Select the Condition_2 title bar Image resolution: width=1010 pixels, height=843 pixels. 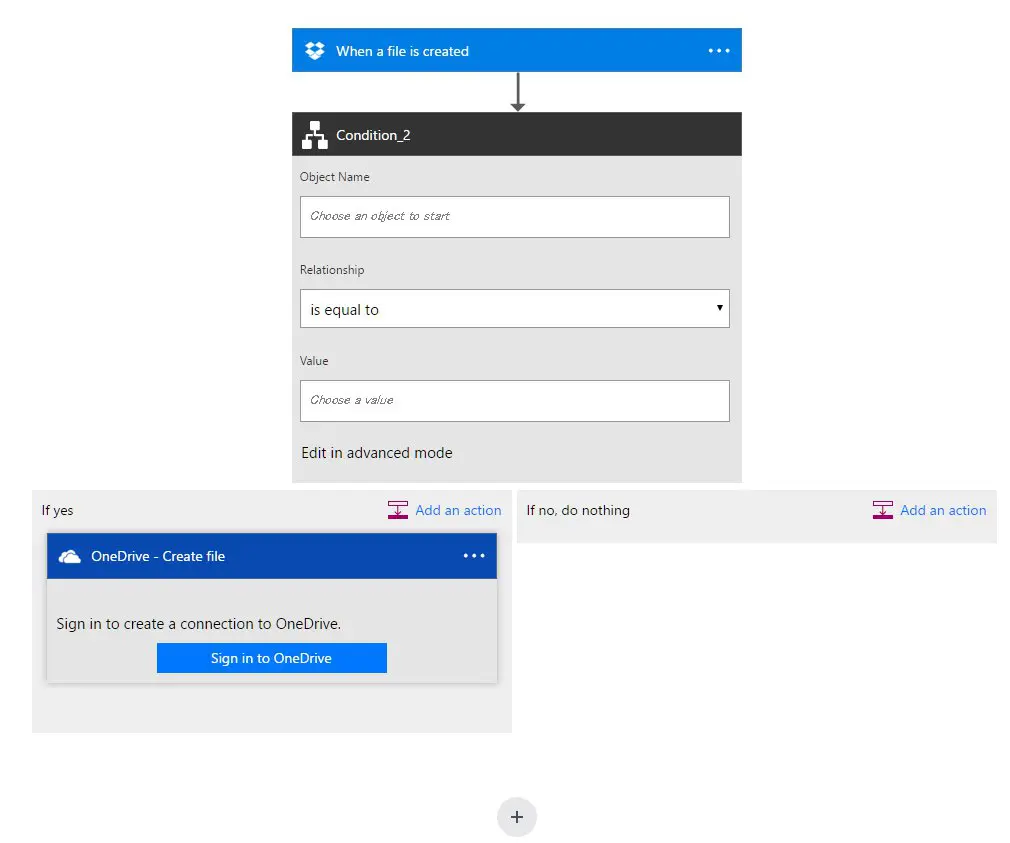[517, 134]
